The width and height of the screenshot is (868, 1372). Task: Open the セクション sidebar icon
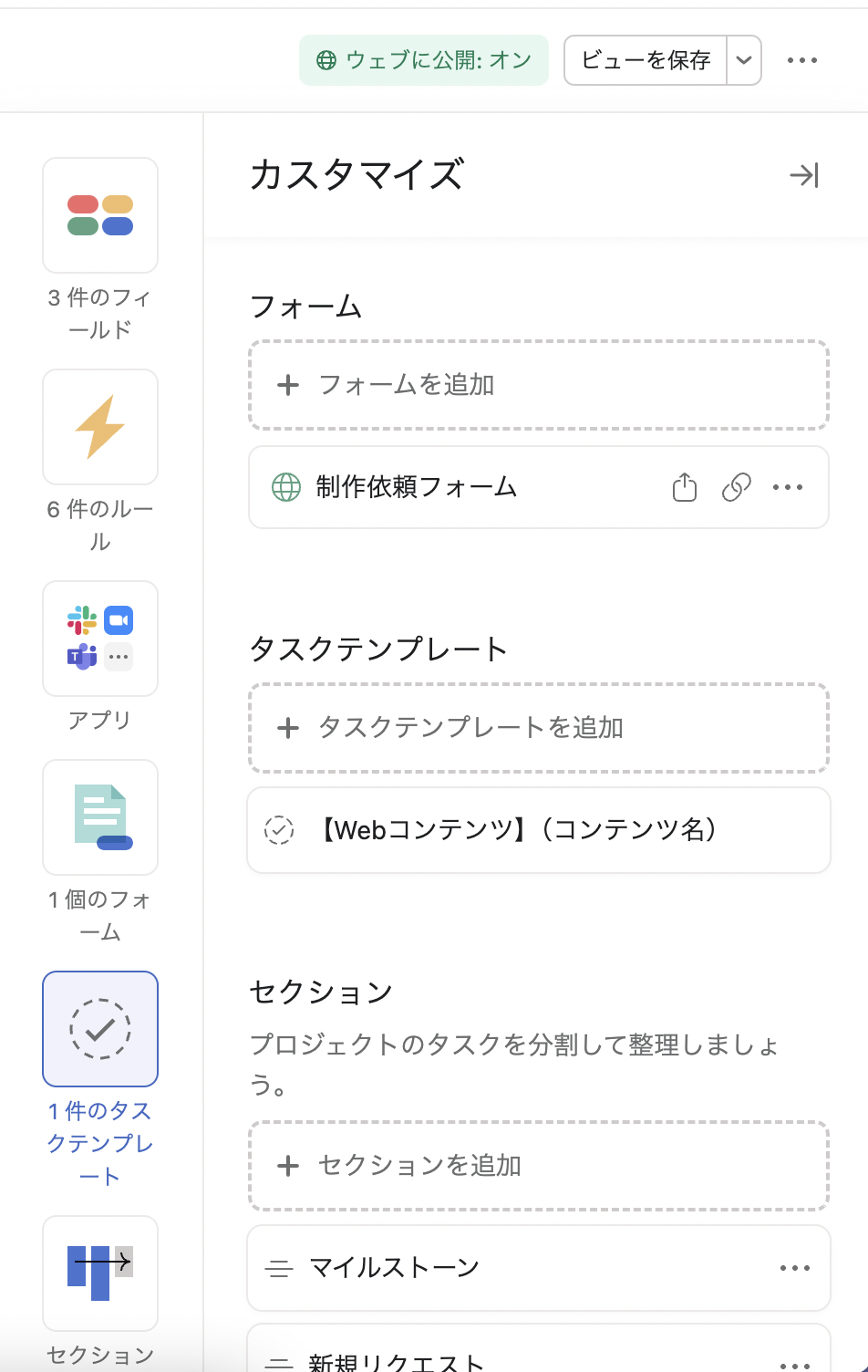[x=100, y=1273]
